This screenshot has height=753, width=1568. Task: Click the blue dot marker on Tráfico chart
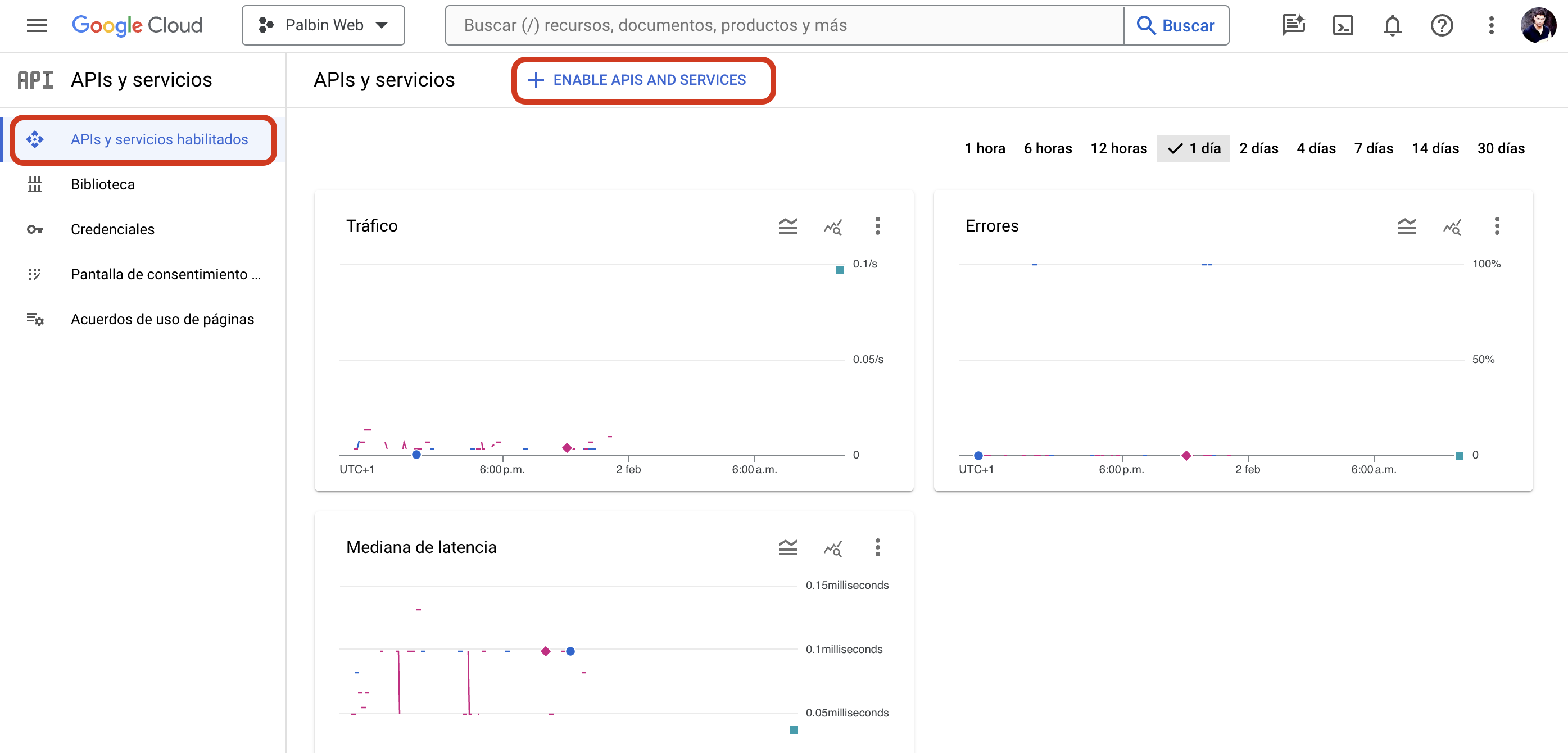(x=416, y=455)
